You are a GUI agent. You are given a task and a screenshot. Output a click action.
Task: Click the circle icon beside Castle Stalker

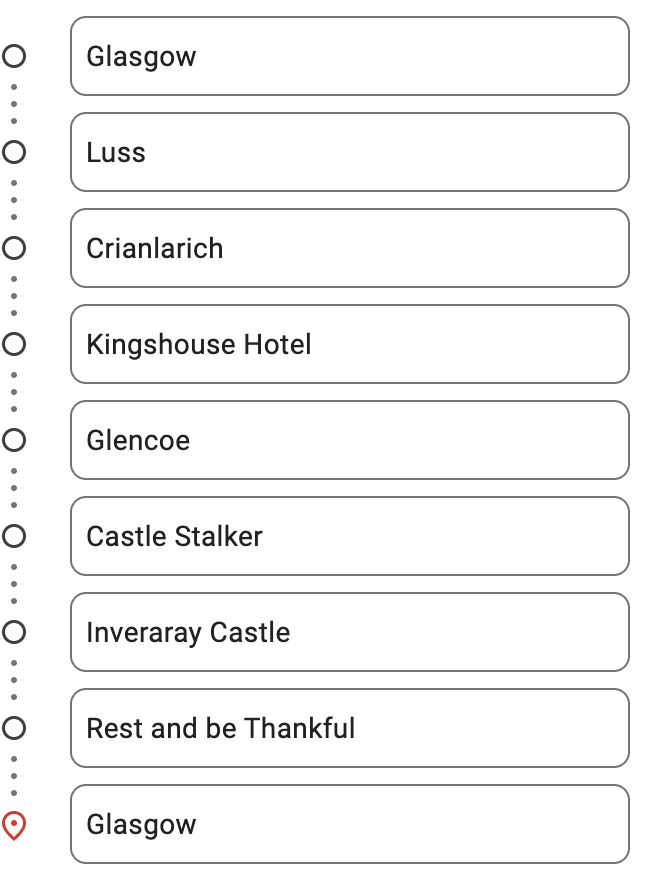click(14, 536)
